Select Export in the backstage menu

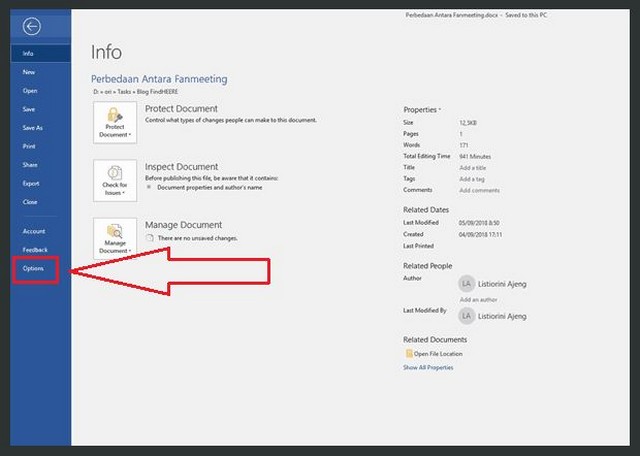[32, 184]
